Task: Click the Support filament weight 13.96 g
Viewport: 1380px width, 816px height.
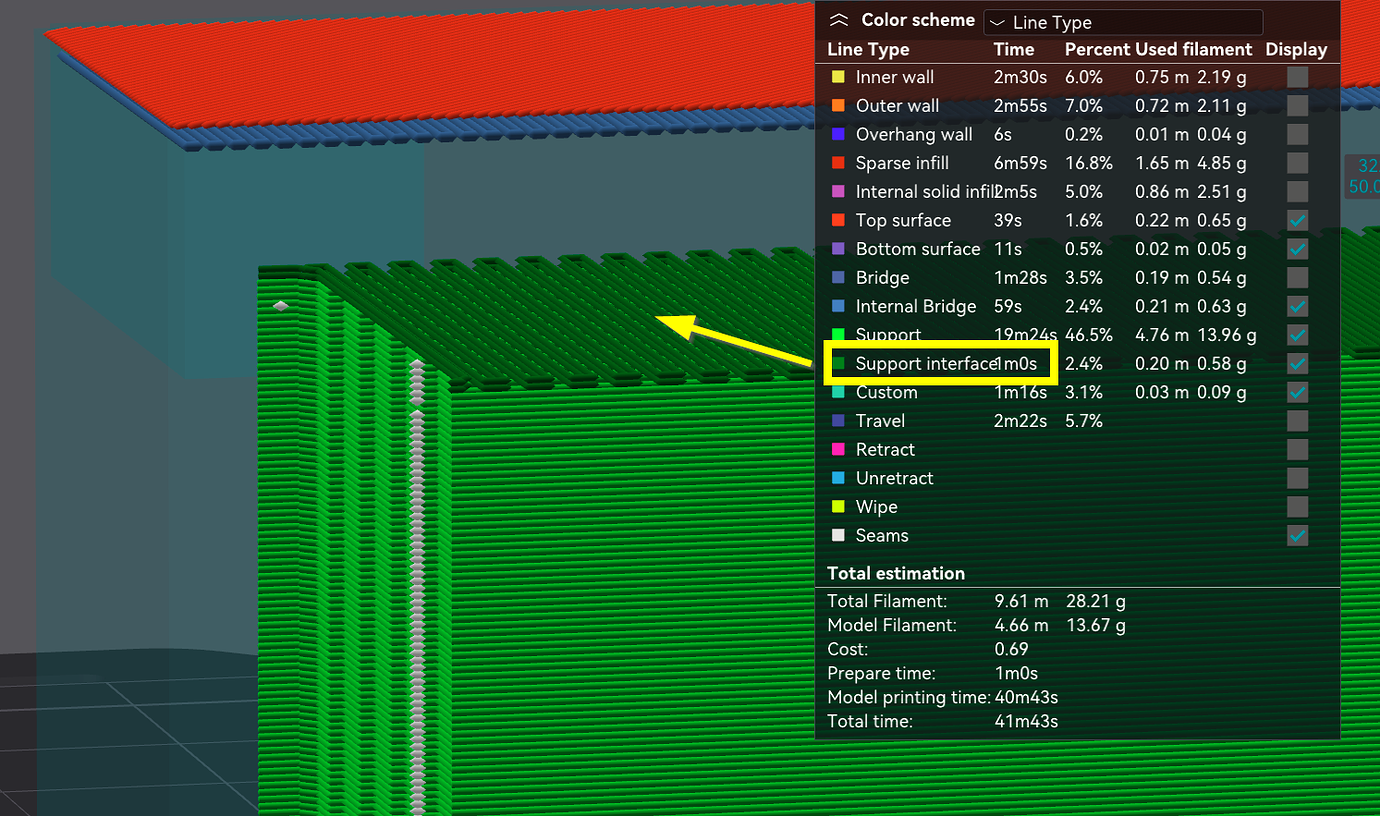Action: (1226, 335)
